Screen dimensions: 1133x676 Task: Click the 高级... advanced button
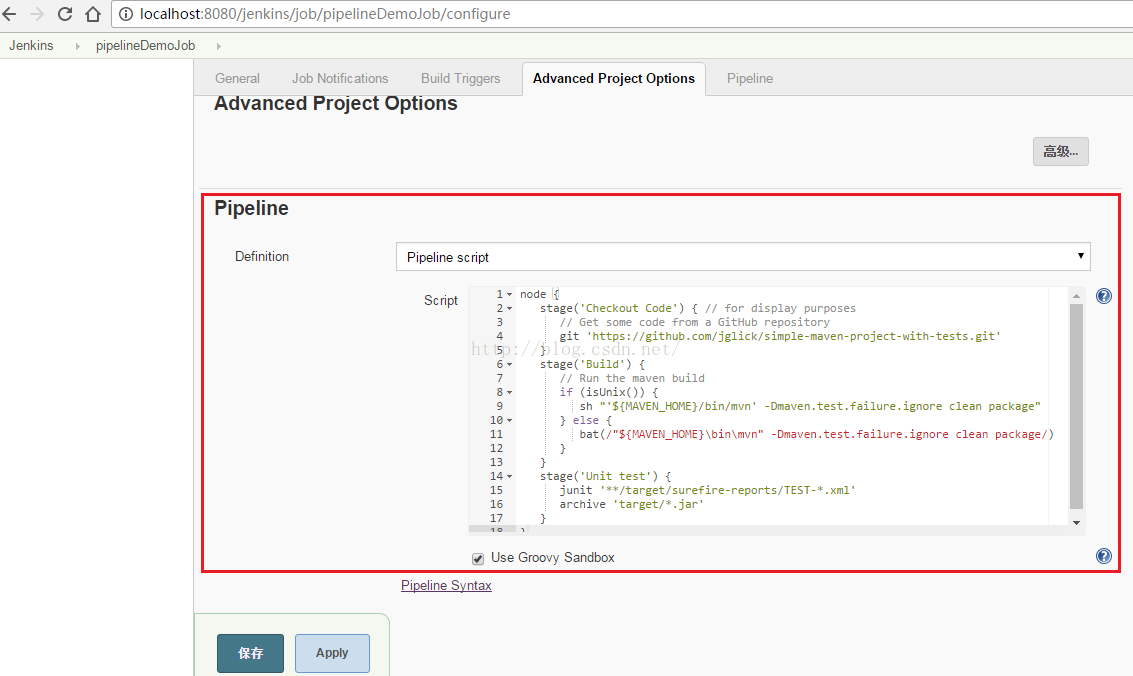1060,152
